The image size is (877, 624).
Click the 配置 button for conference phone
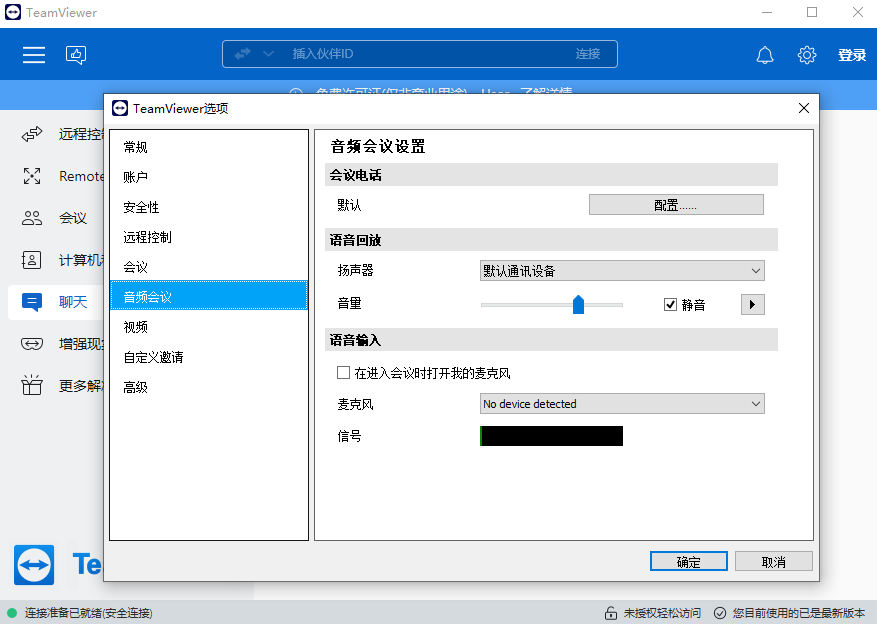click(x=676, y=204)
